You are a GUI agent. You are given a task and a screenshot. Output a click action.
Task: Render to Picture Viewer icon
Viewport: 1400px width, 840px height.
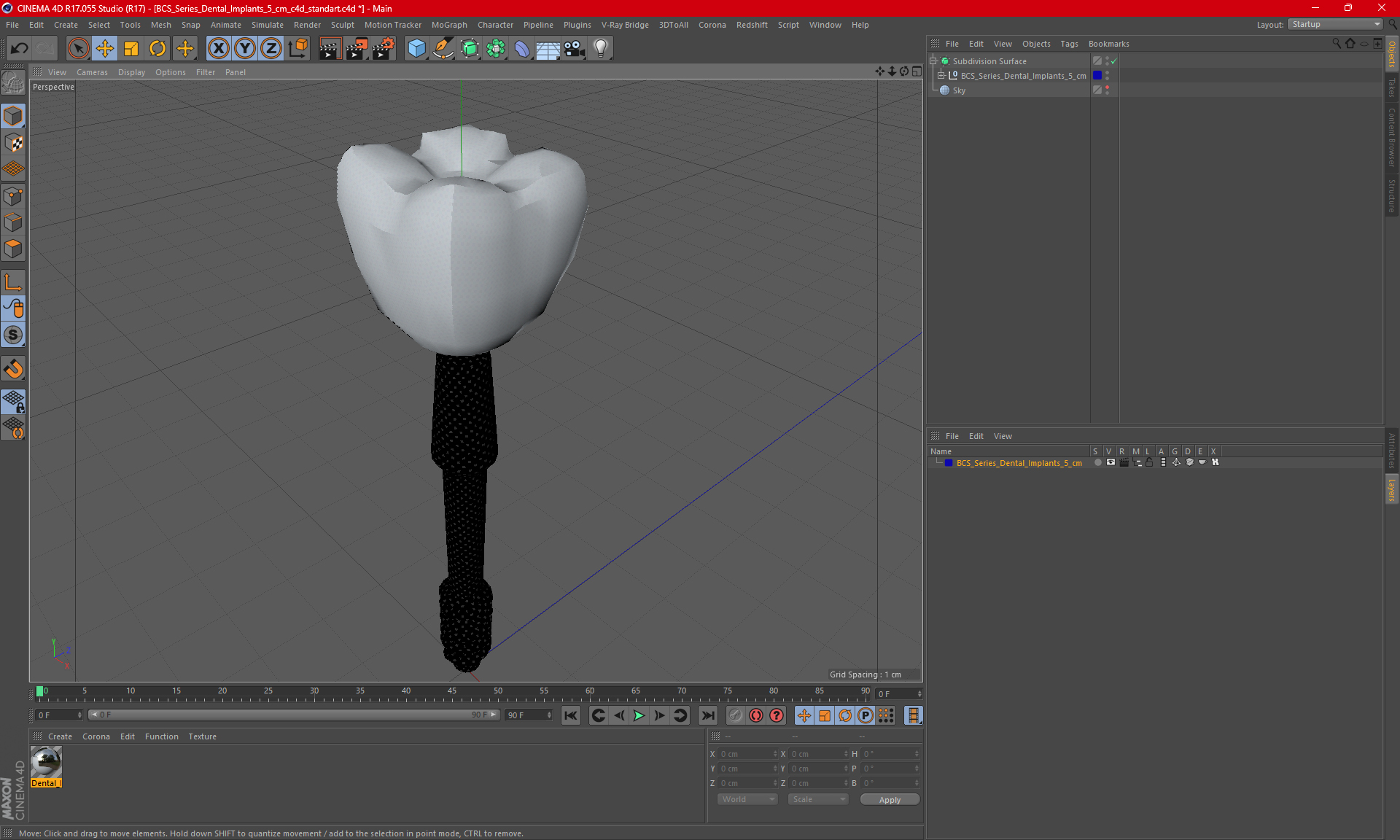tap(357, 48)
